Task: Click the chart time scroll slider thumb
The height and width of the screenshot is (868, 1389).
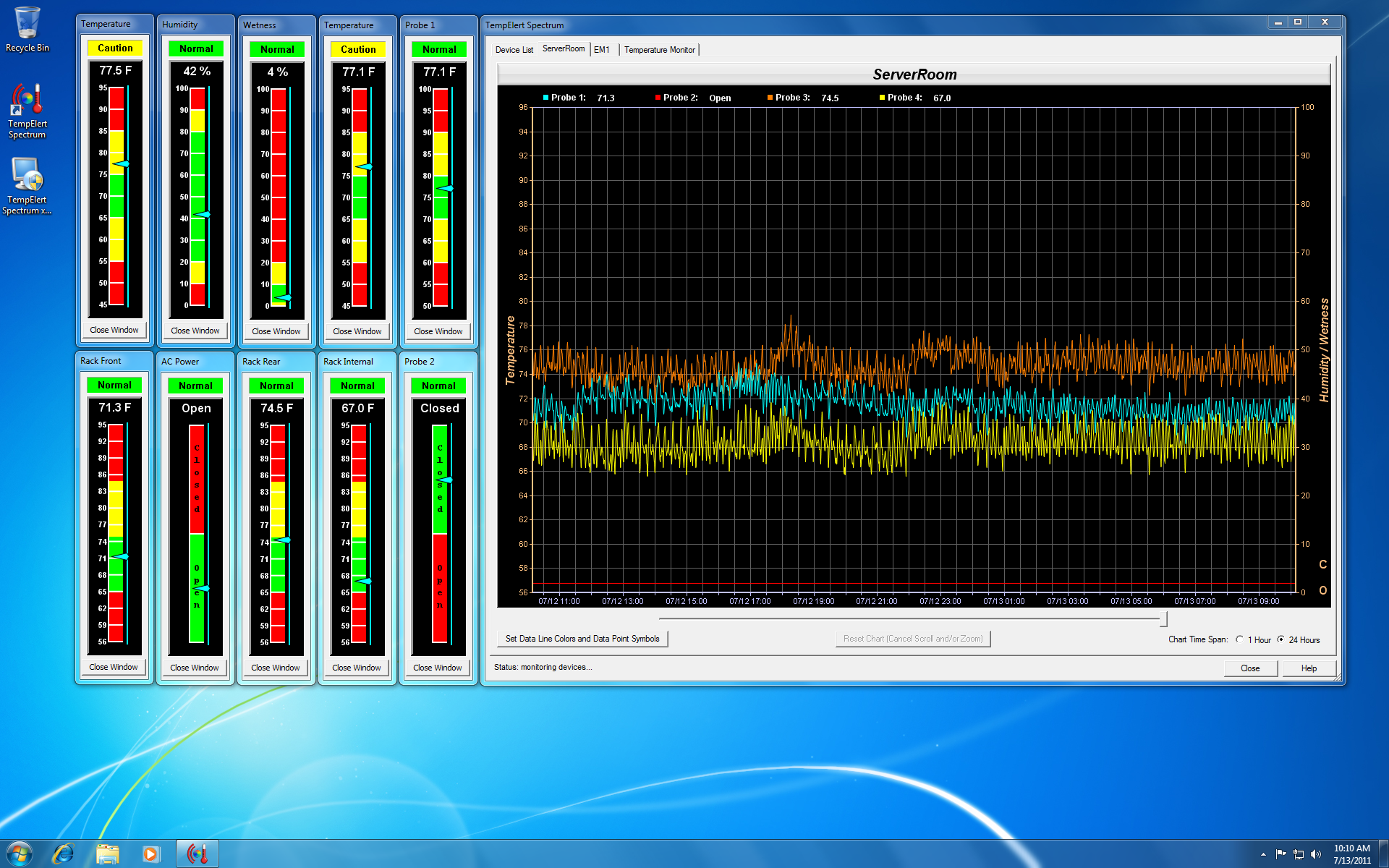Action: [x=1163, y=618]
